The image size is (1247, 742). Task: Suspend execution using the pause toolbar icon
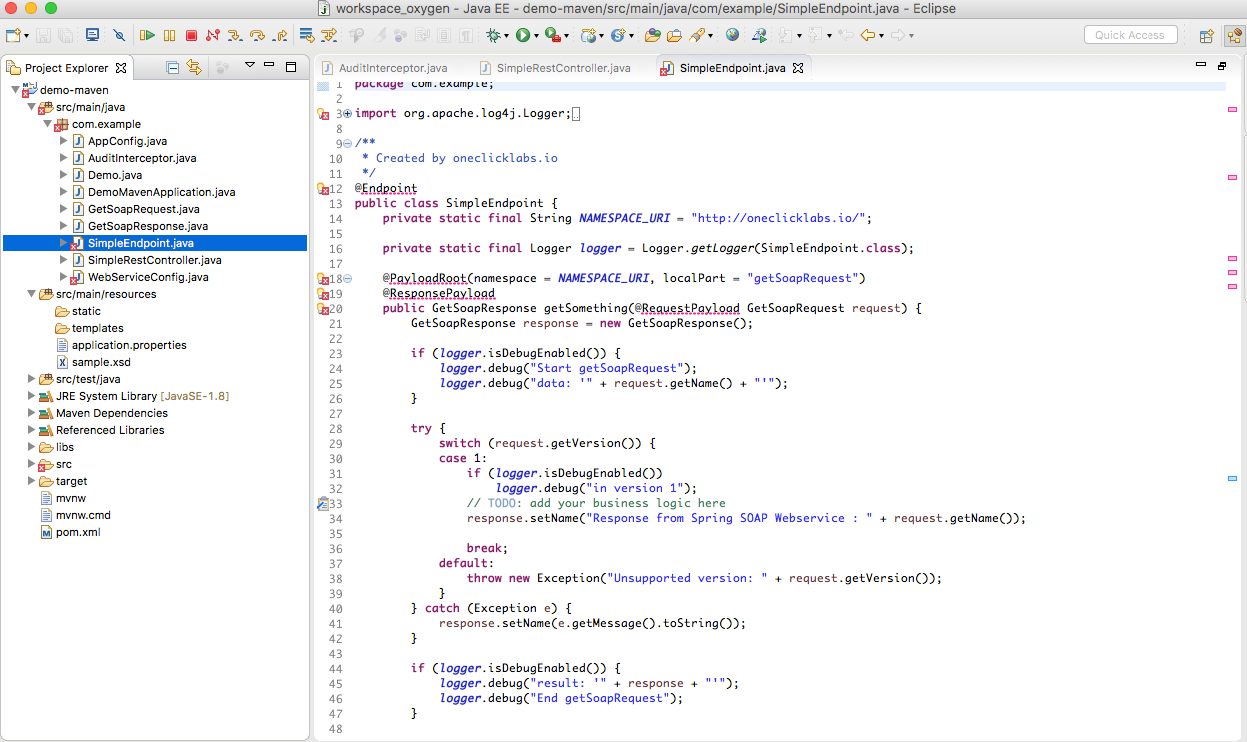click(x=168, y=35)
